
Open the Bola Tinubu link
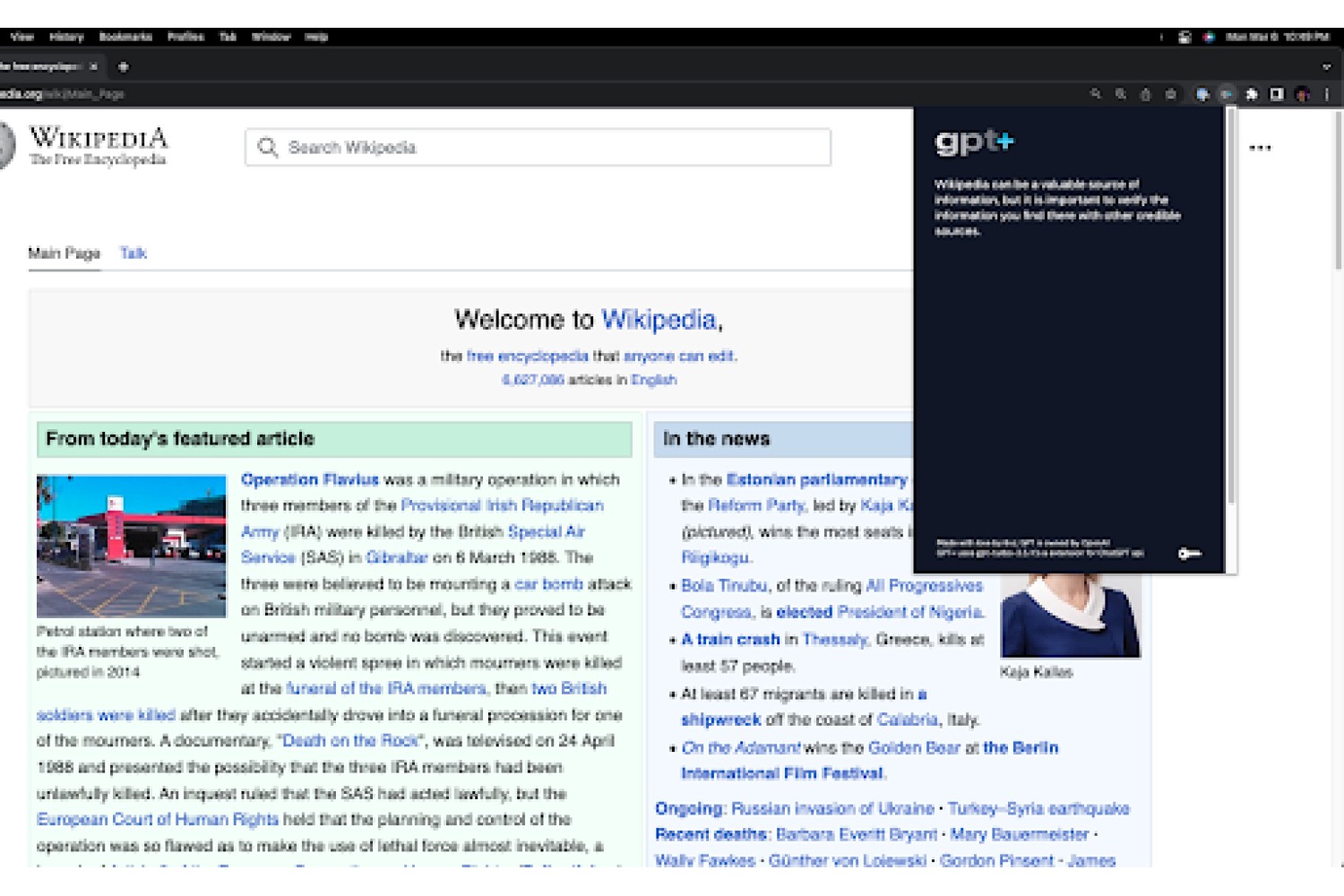[724, 586]
